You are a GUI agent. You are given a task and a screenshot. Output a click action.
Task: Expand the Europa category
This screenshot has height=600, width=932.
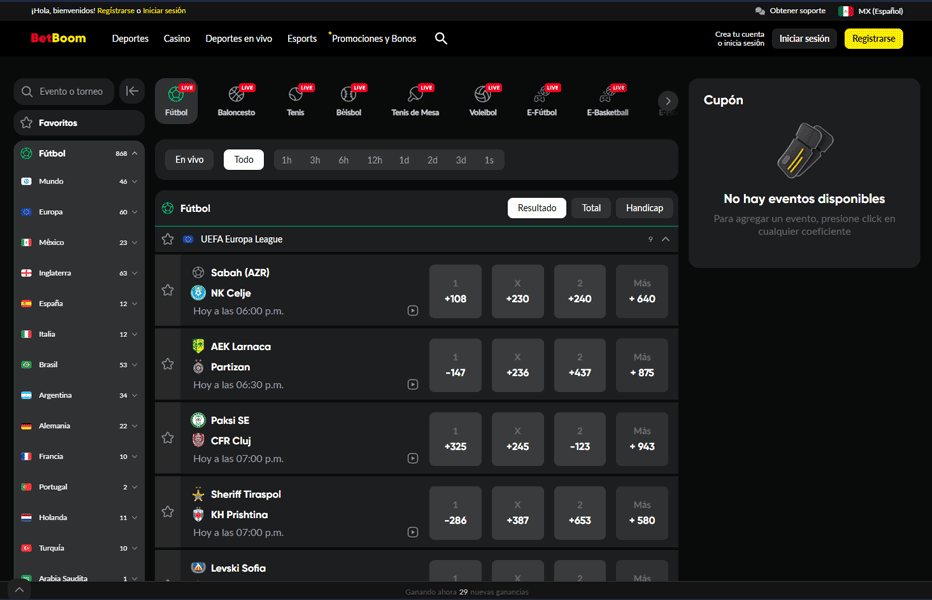(x=134, y=212)
